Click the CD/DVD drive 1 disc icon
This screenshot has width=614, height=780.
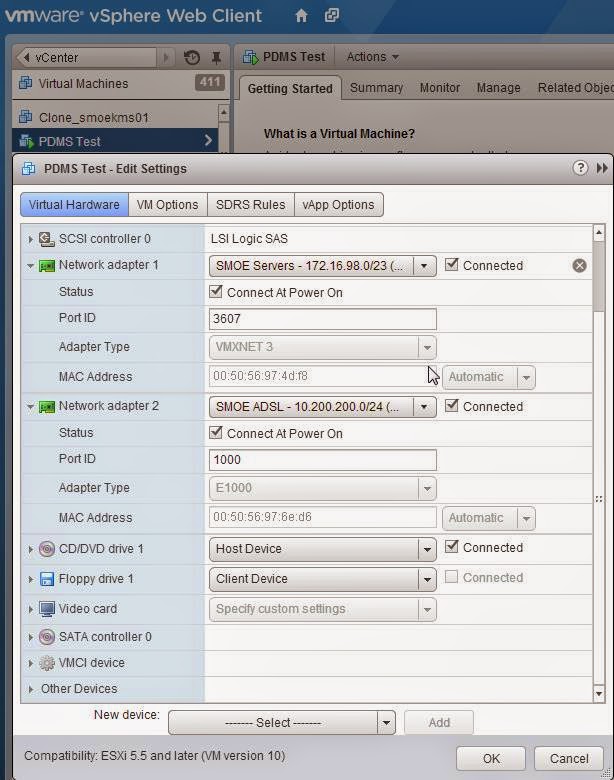point(47,549)
